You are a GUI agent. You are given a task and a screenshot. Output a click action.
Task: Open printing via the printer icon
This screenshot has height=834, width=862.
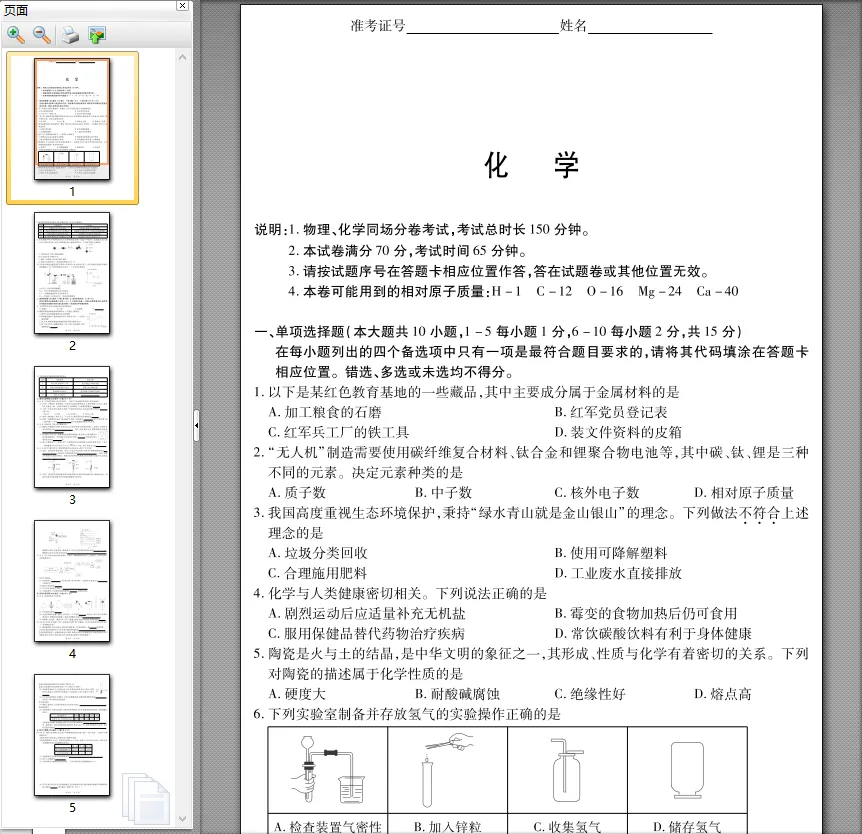68,35
